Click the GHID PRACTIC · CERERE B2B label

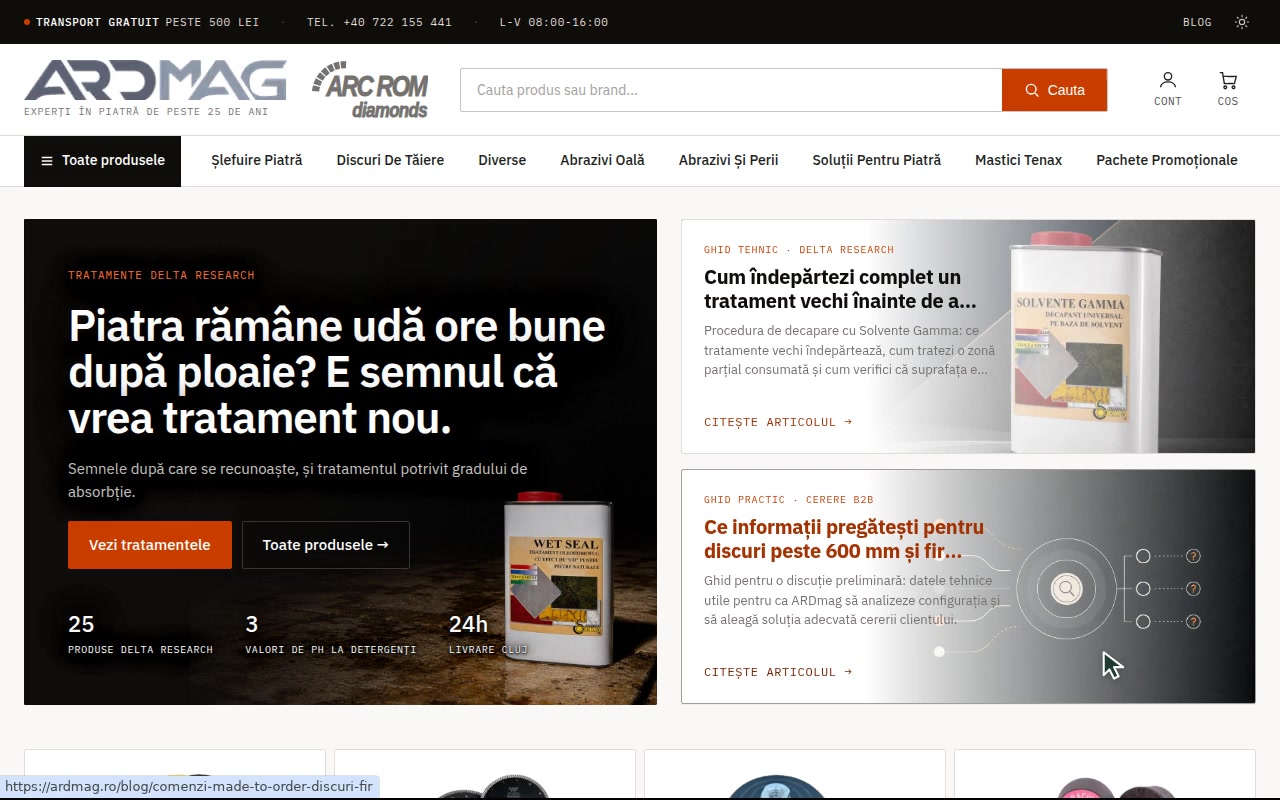click(788, 500)
